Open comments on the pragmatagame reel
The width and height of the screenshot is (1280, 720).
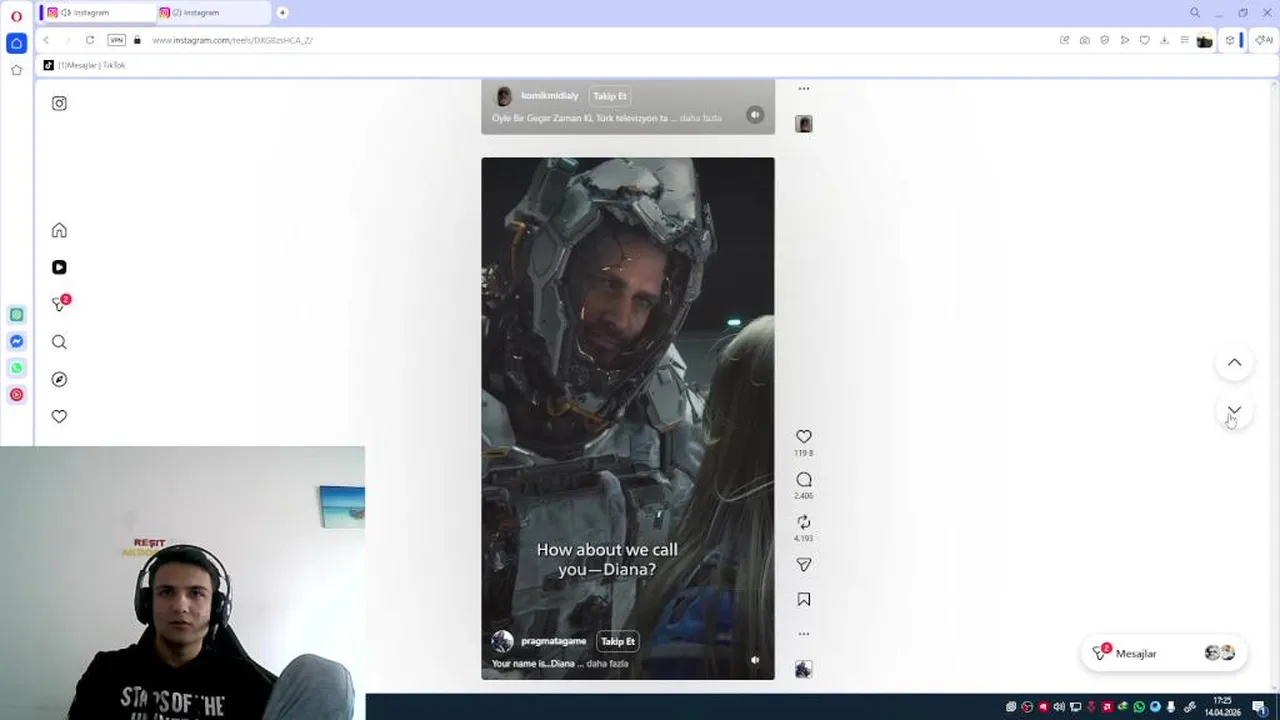[x=803, y=479]
